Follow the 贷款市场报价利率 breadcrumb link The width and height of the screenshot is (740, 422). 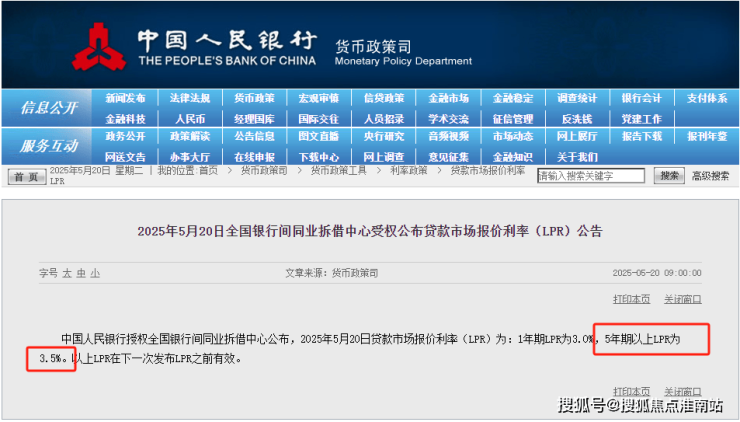point(488,170)
